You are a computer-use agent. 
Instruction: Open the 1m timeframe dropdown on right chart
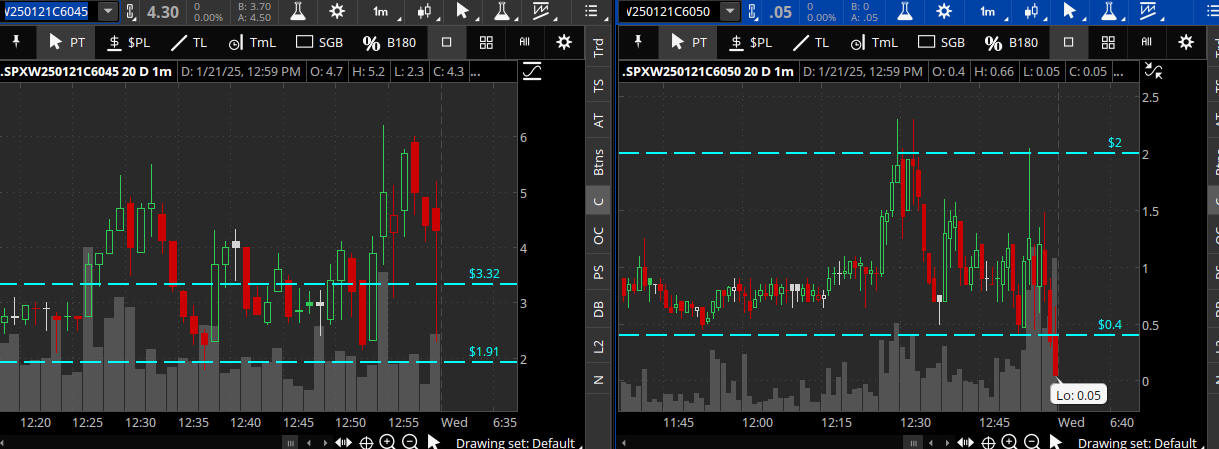[x=988, y=12]
